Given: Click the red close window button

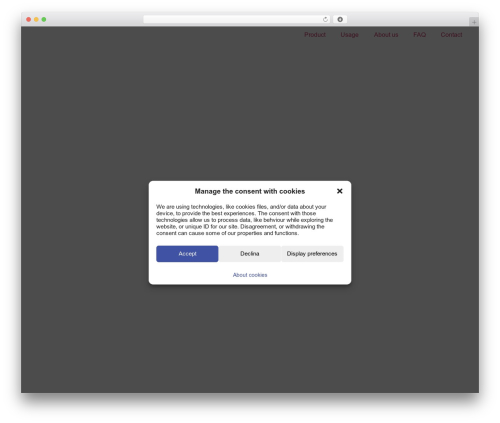Looking at the screenshot, I should click(x=29, y=19).
